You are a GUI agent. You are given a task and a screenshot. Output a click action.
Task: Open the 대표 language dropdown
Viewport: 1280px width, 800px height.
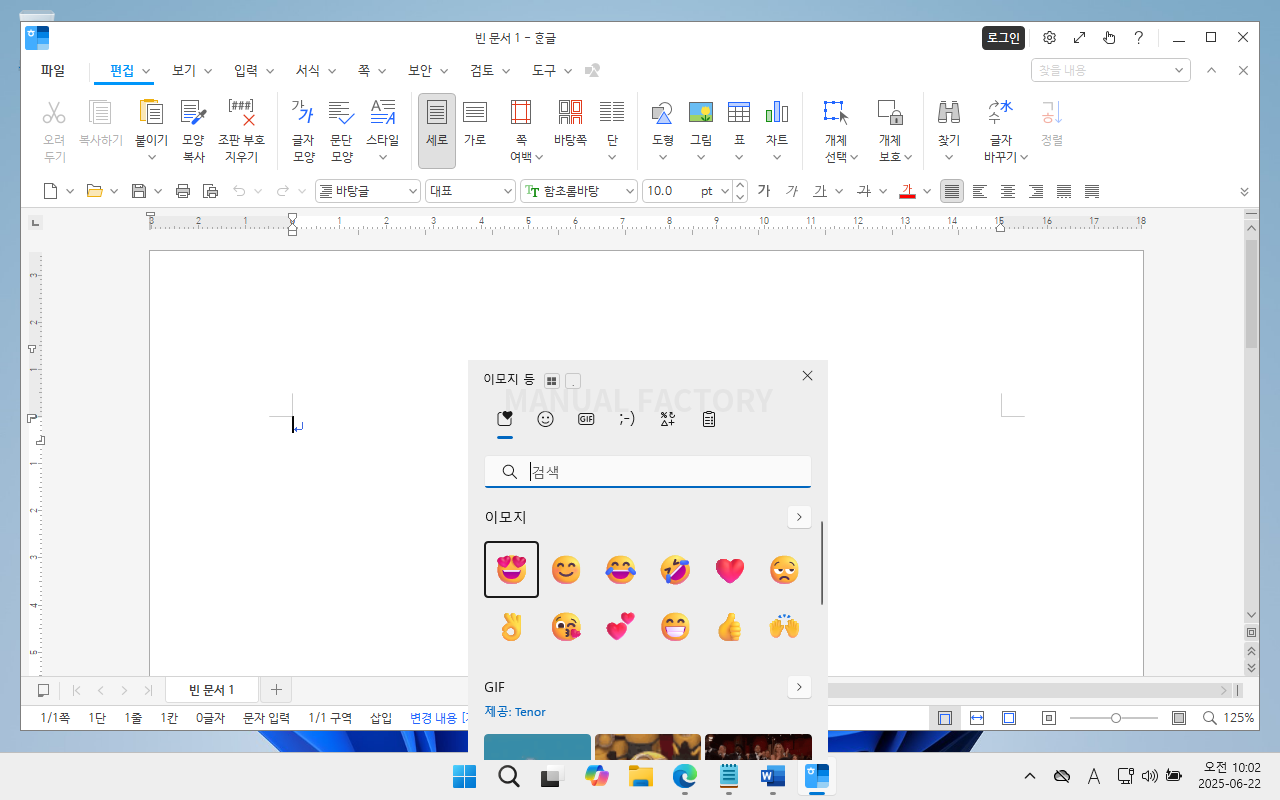coord(470,191)
